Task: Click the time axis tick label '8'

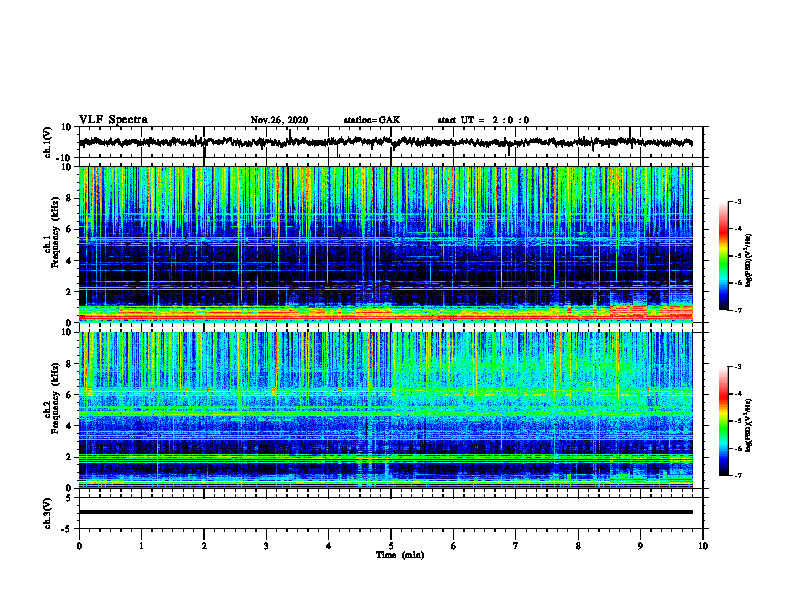Action: 578,546
